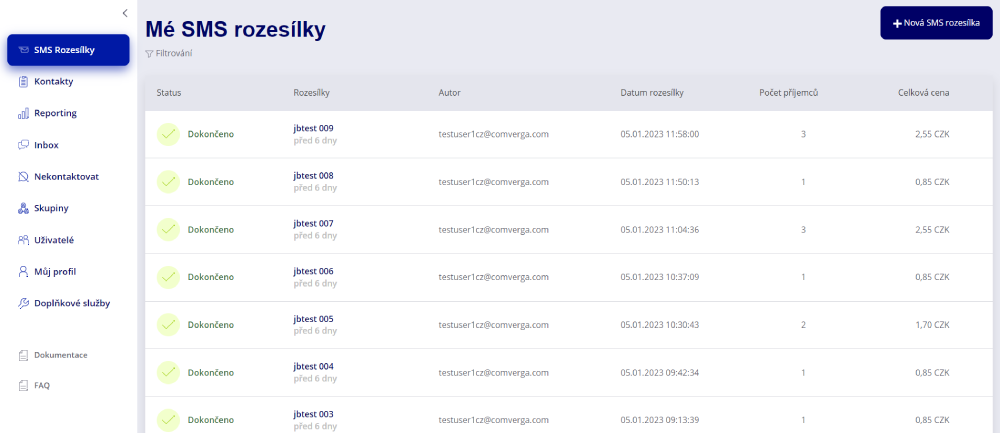The height and width of the screenshot is (433, 1000).
Task: Click the Můj profil person icon
Action: tap(23, 271)
